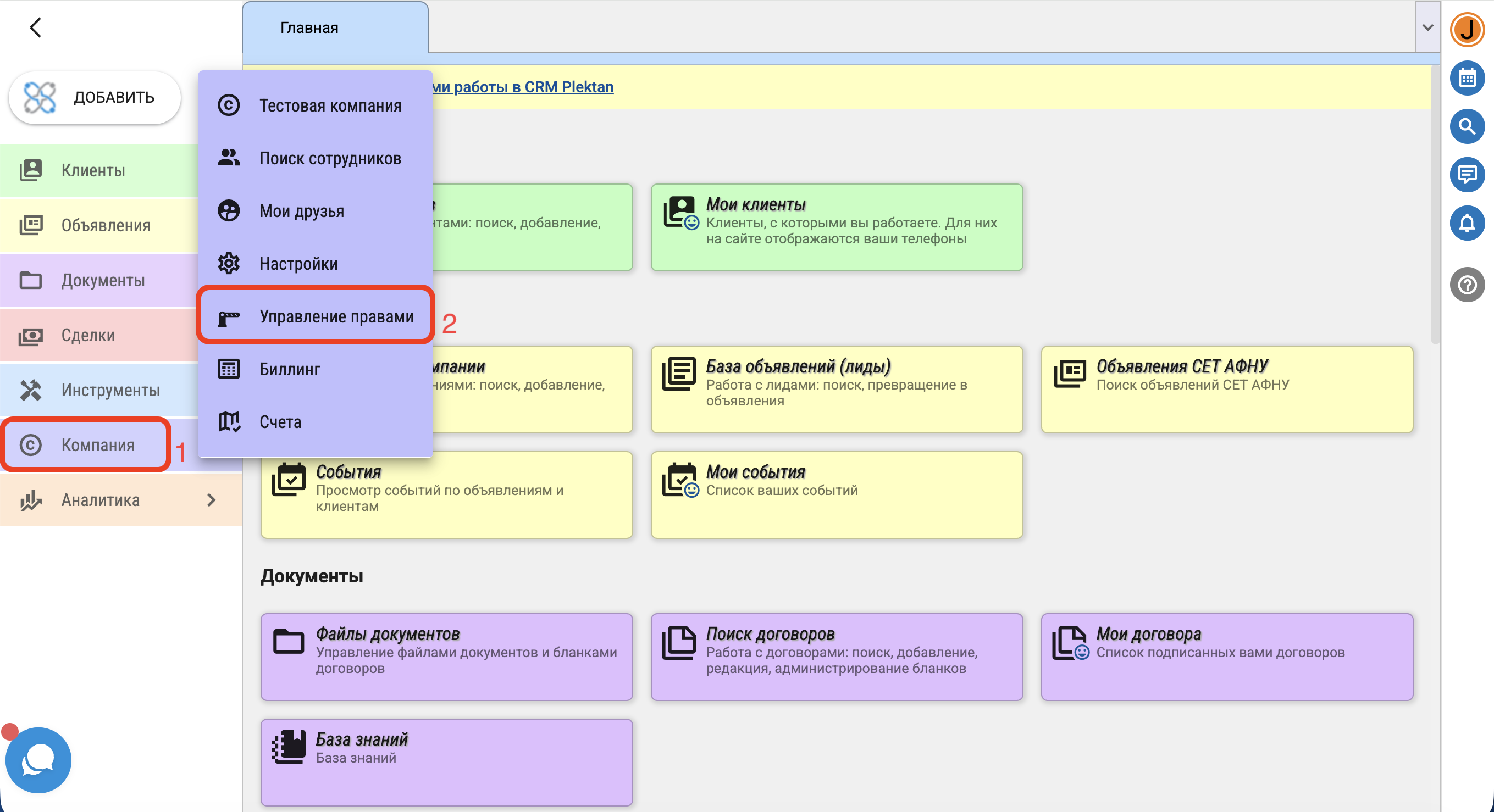
Task: Open the tabs dropdown arrow at top right
Action: pos(1427,27)
